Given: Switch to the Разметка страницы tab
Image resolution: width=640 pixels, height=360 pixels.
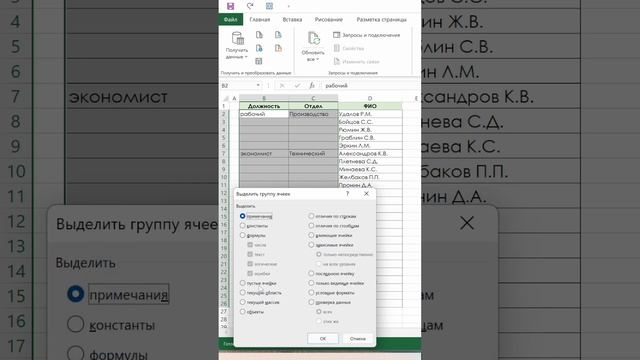Looking at the screenshot, I should [382, 20].
